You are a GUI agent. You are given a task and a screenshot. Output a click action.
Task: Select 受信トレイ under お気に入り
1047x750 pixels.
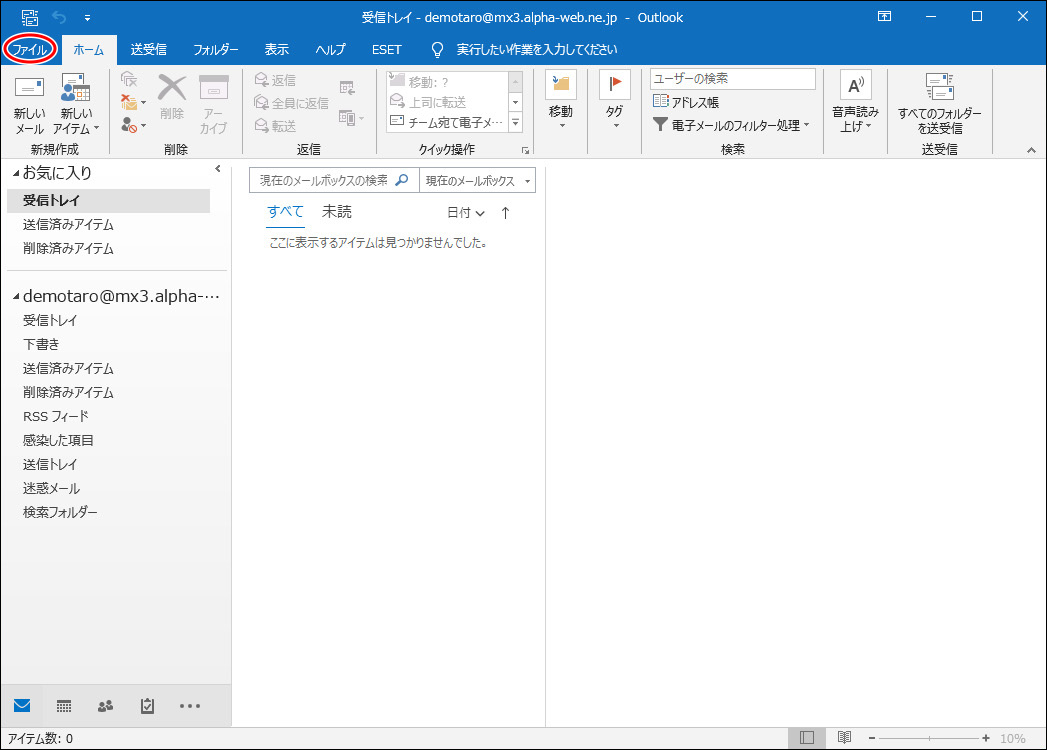click(108, 200)
